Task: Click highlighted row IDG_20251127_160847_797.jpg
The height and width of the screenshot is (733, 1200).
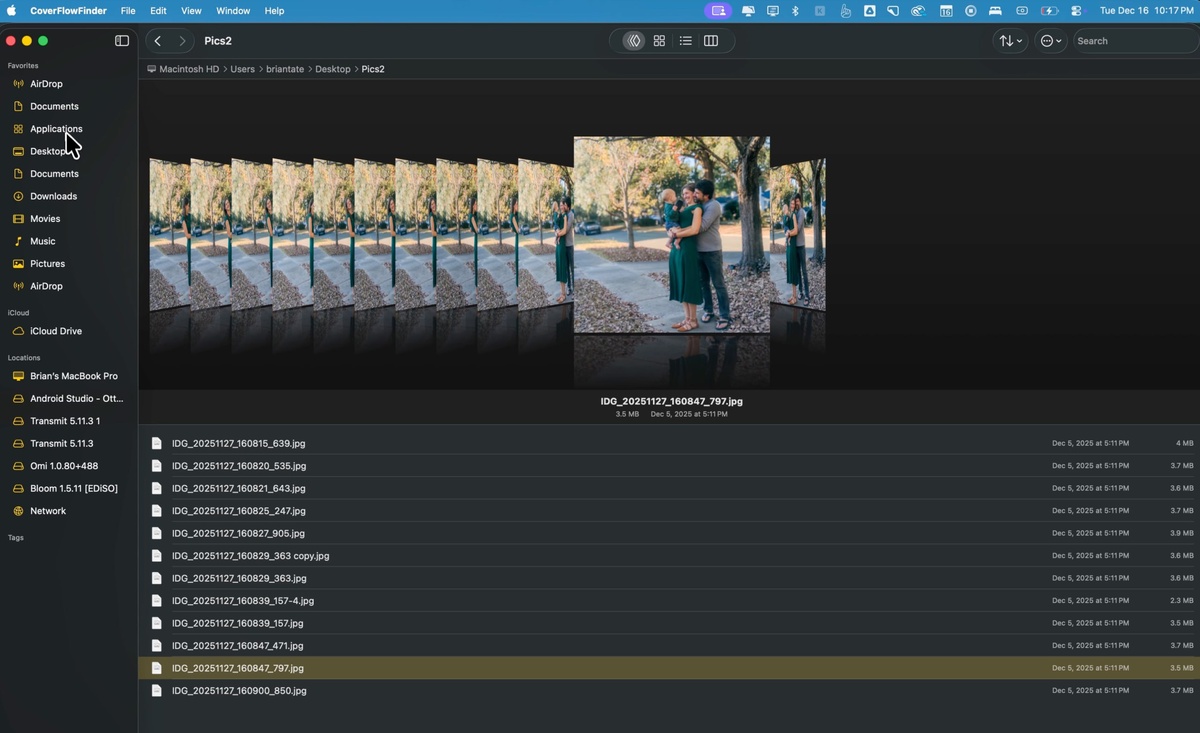Action: point(669,668)
